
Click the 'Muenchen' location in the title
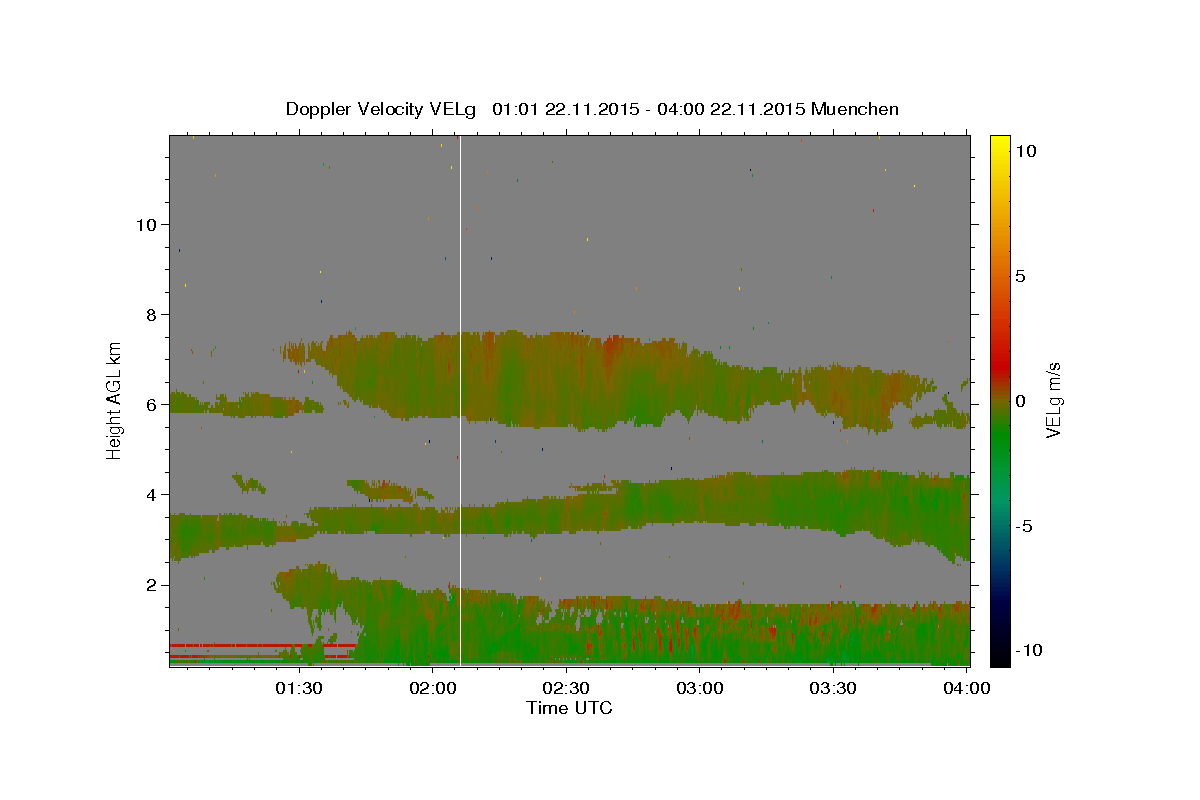(855, 109)
